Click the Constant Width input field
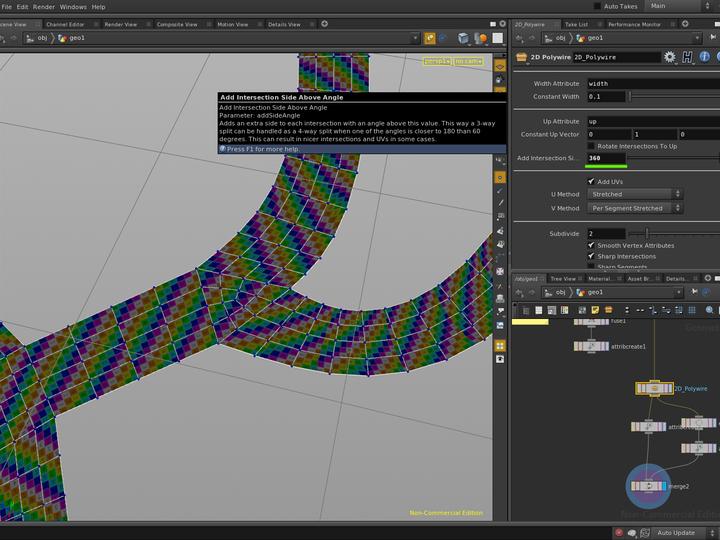The width and height of the screenshot is (720, 540). point(606,97)
